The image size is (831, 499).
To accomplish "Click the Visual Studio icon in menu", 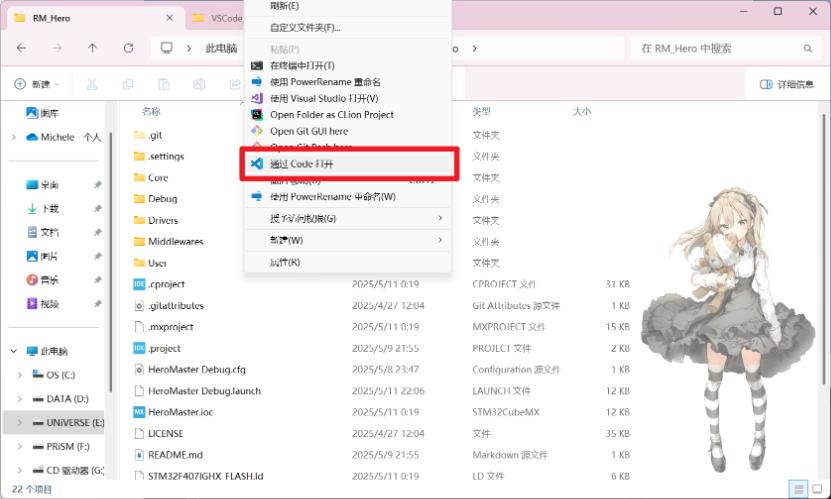I will click(x=257, y=99).
